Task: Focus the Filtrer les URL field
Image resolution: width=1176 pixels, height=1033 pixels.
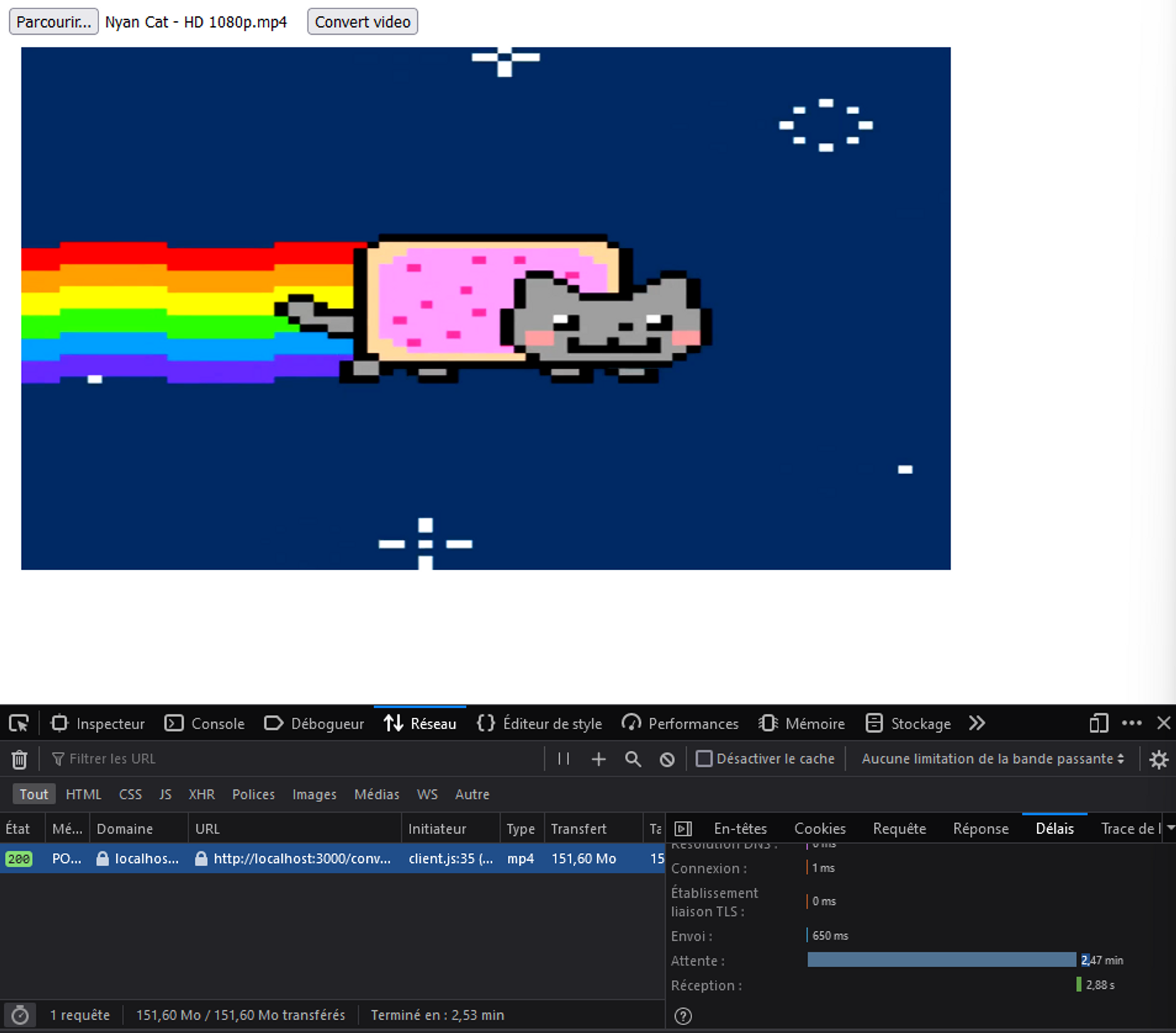Action: [294, 759]
